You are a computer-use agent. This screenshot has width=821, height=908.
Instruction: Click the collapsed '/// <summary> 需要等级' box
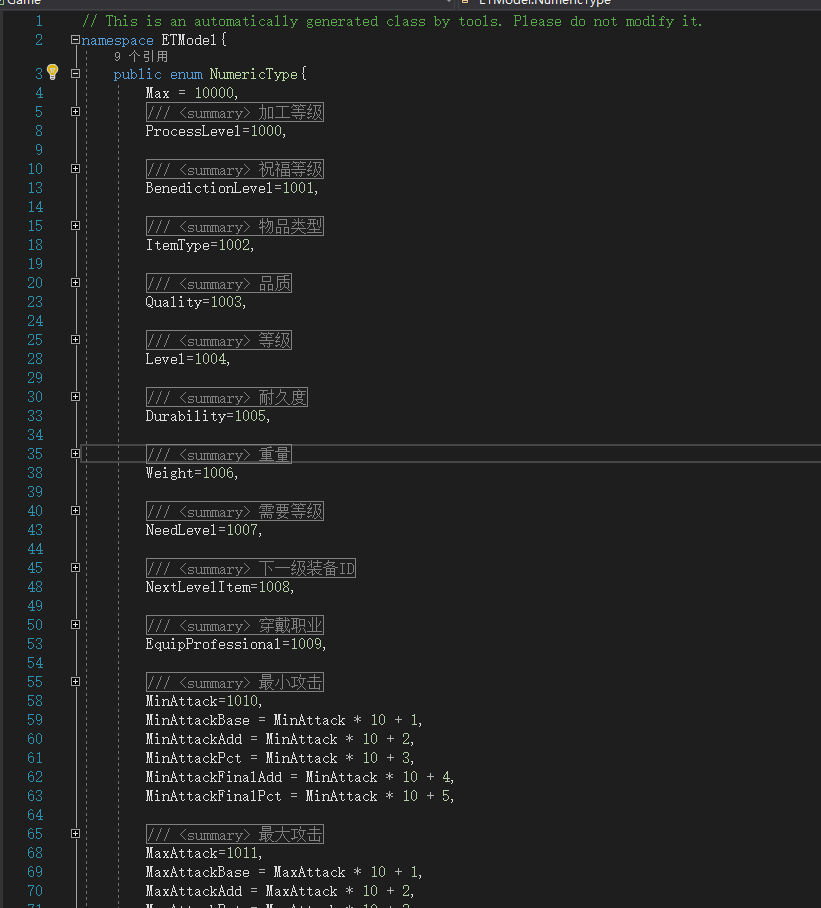pyautogui.click(x=234, y=511)
